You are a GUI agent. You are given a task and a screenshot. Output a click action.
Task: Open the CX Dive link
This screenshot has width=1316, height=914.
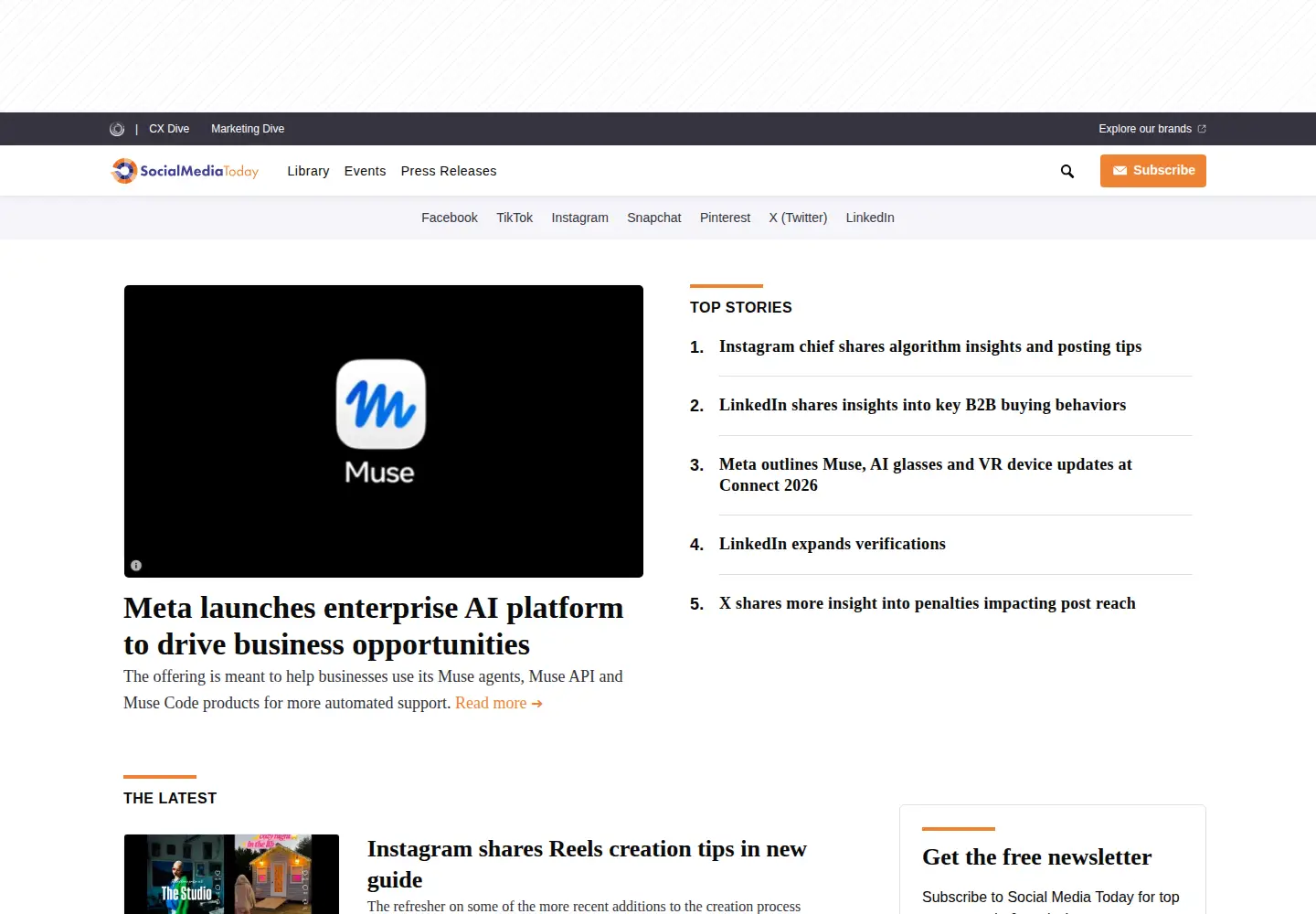(169, 129)
